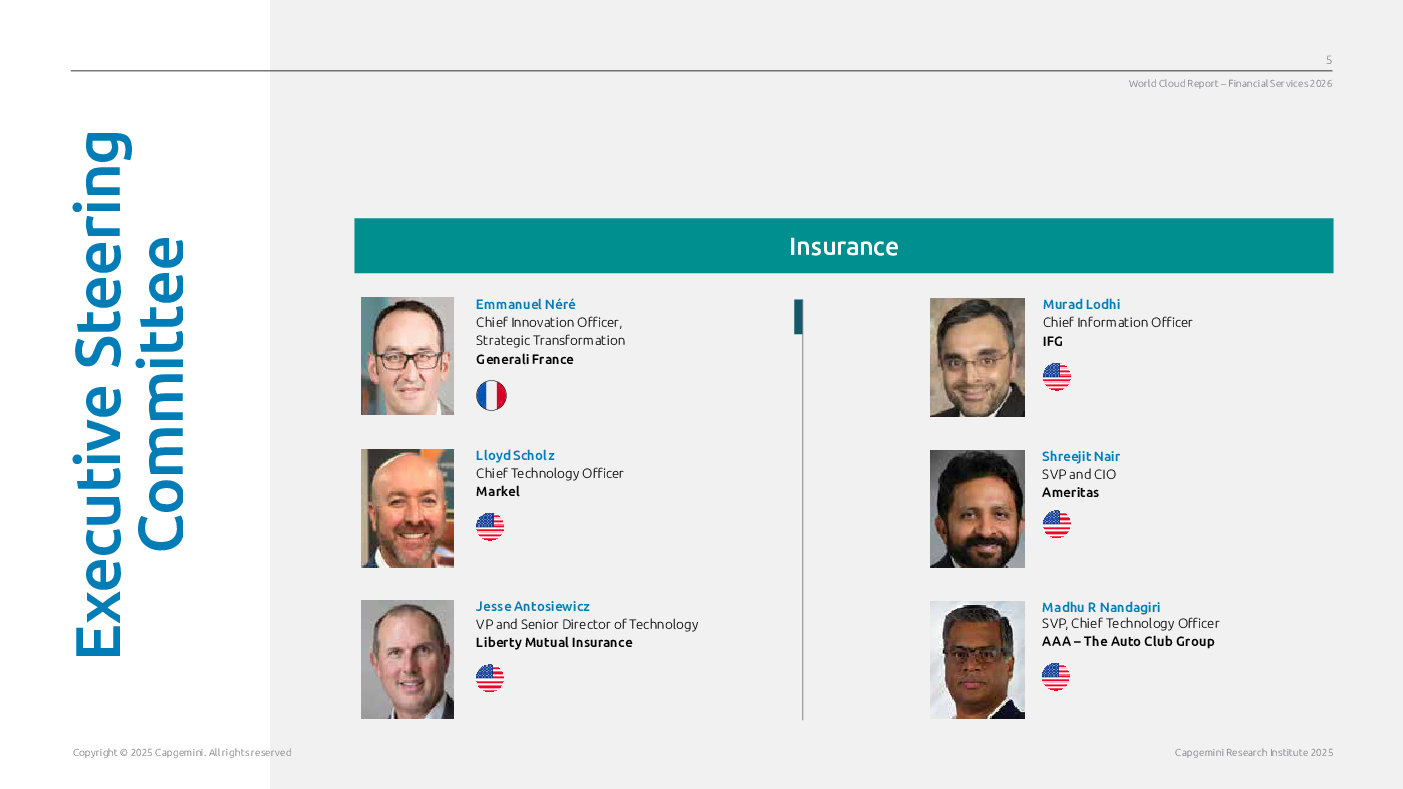
Task: Select the photo beside Shreejit Nair's name
Action: pos(977,509)
